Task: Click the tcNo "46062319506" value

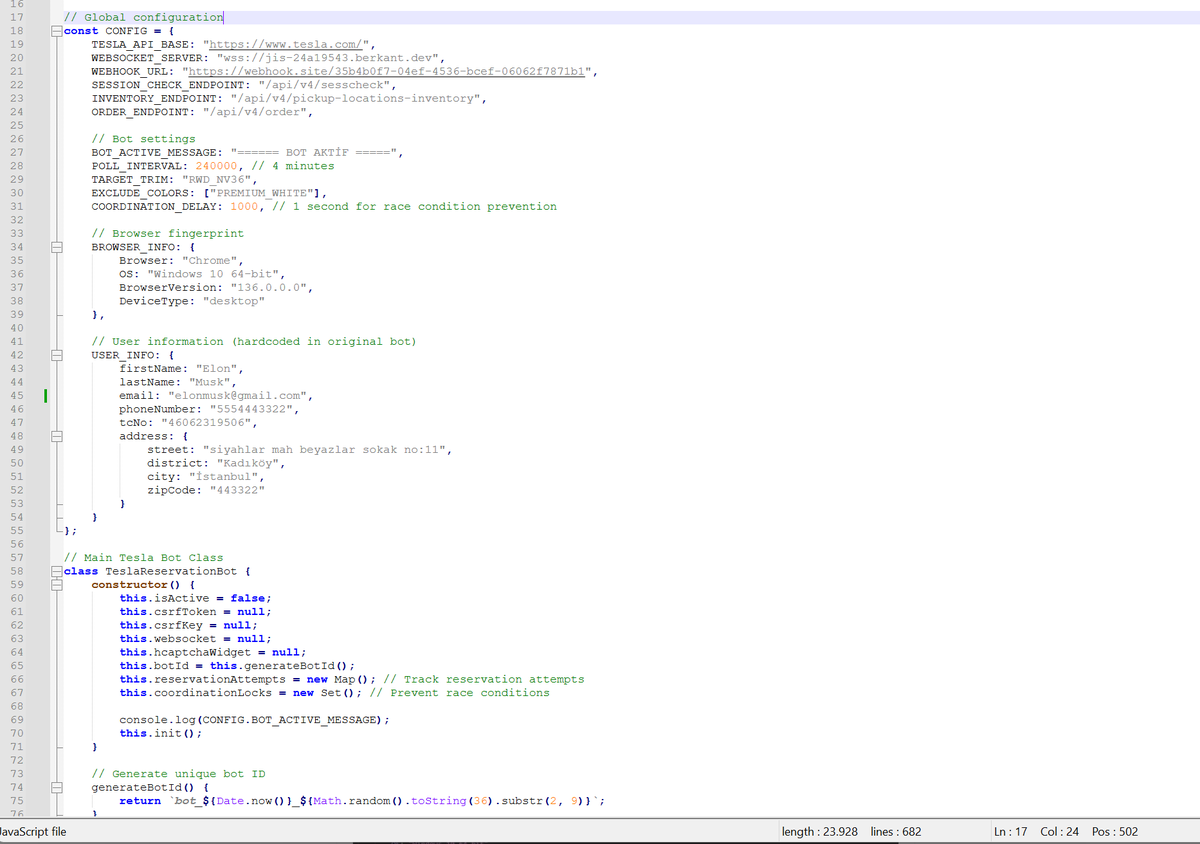Action: pyautogui.click(x=205, y=422)
